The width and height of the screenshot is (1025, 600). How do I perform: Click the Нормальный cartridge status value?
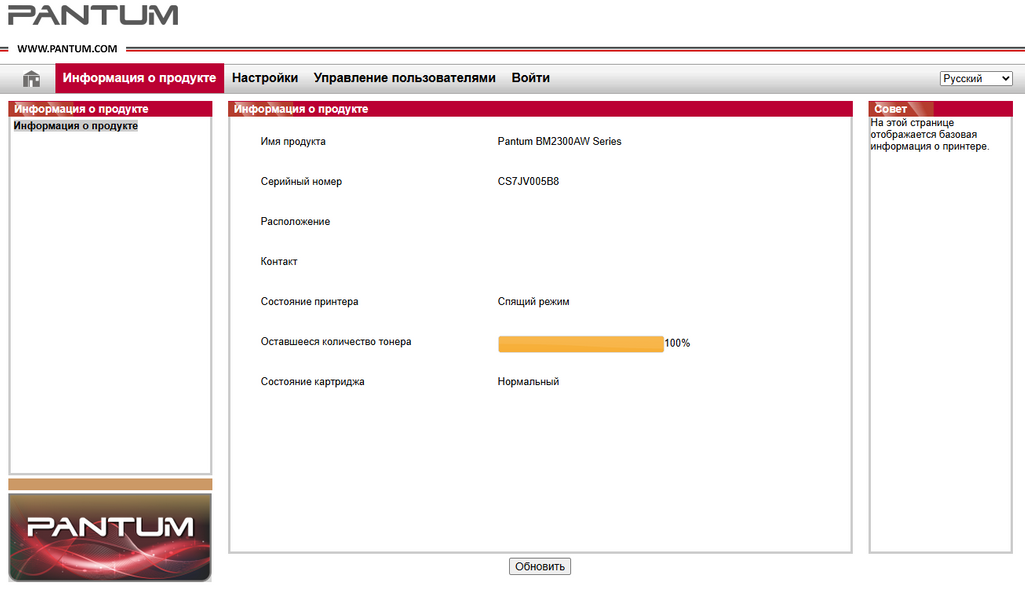[x=528, y=382]
